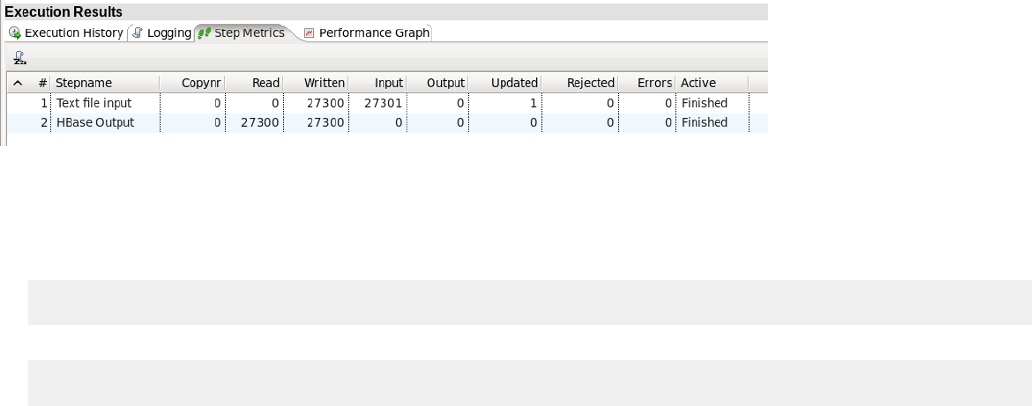Click the Logging tab scroll icon
1032x406 pixels.
(x=138, y=33)
